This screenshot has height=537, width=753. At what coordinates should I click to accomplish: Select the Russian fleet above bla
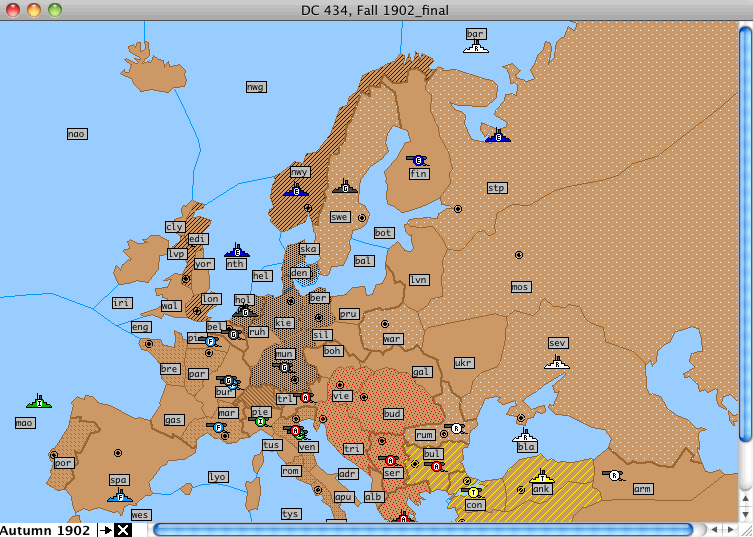525,436
